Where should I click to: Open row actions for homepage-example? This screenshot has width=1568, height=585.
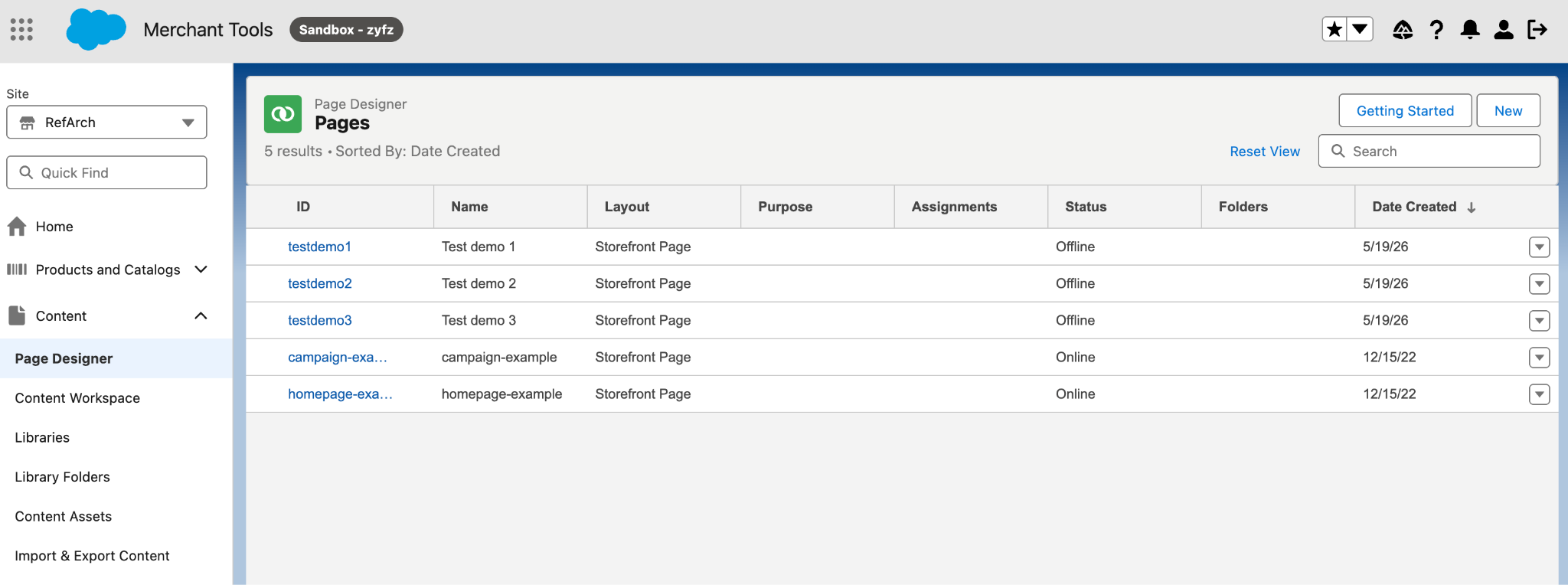[1540, 394]
